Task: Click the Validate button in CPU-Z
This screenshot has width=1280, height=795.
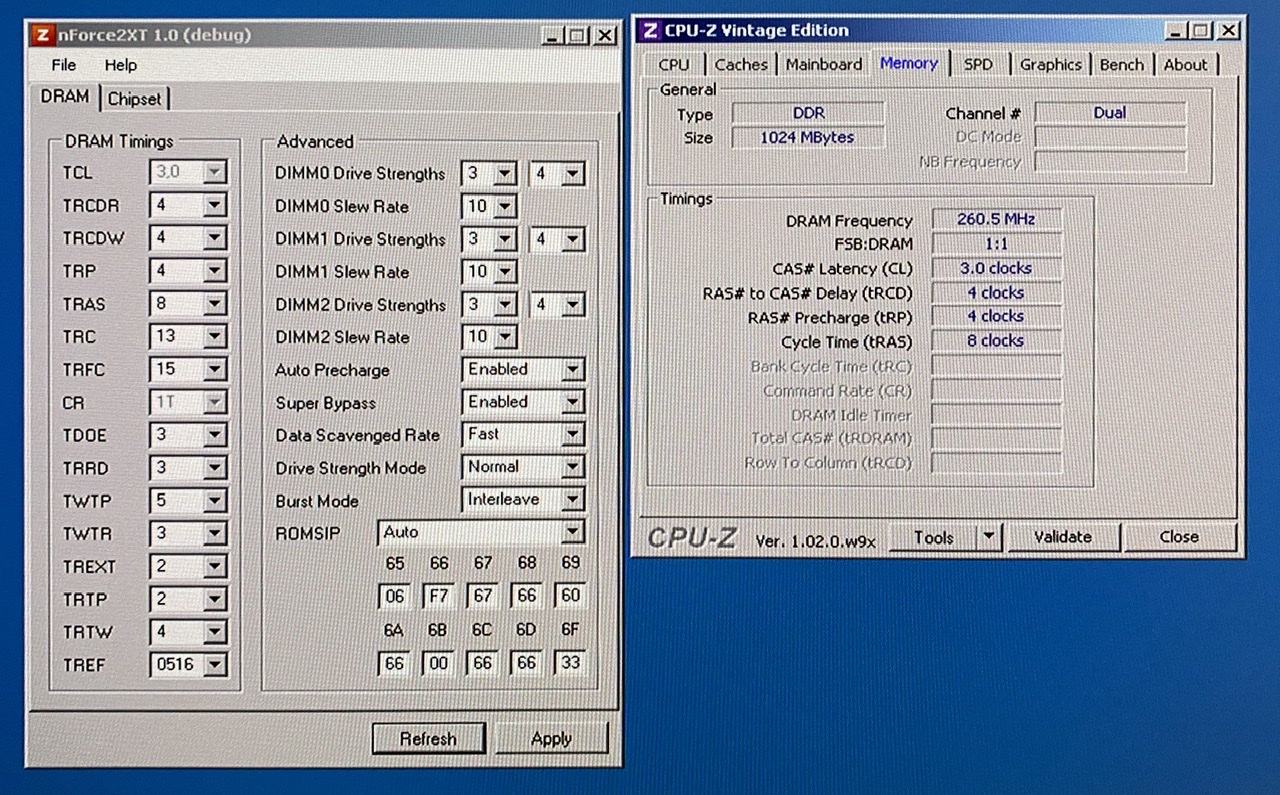Action: [x=1063, y=538]
